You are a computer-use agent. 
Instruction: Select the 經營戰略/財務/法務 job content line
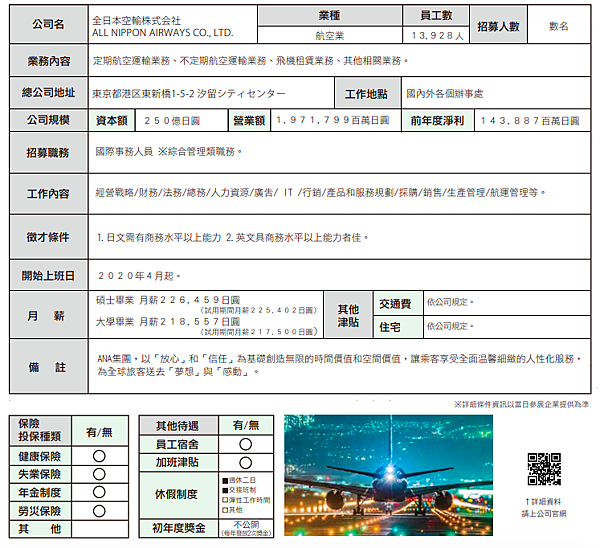click(320, 192)
